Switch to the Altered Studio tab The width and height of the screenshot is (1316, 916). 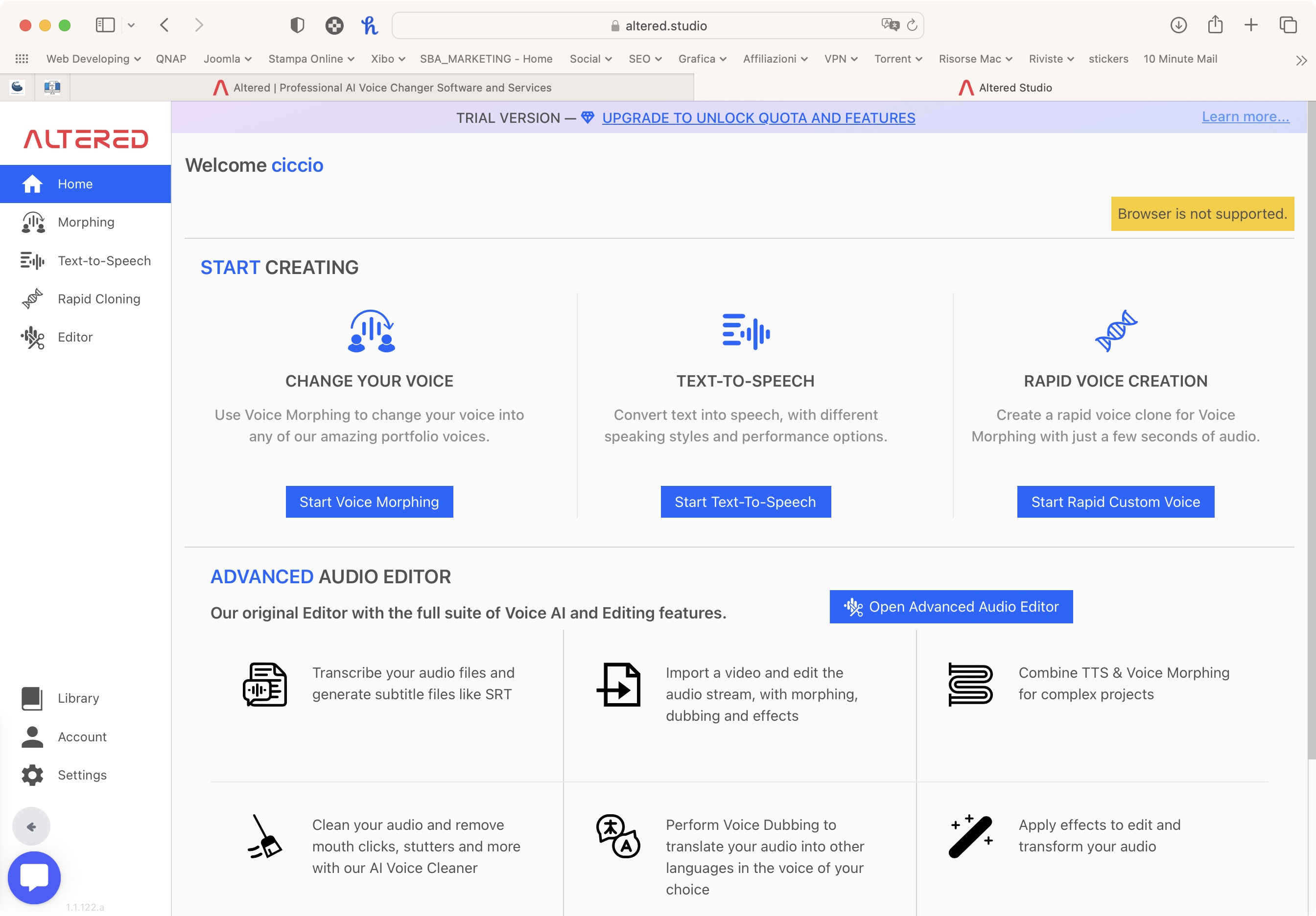tap(1005, 88)
